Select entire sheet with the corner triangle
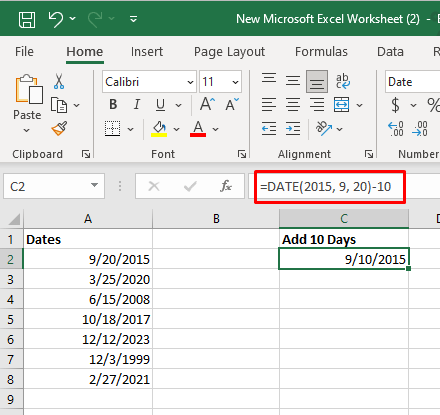The width and height of the screenshot is (440, 415). point(14,219)
